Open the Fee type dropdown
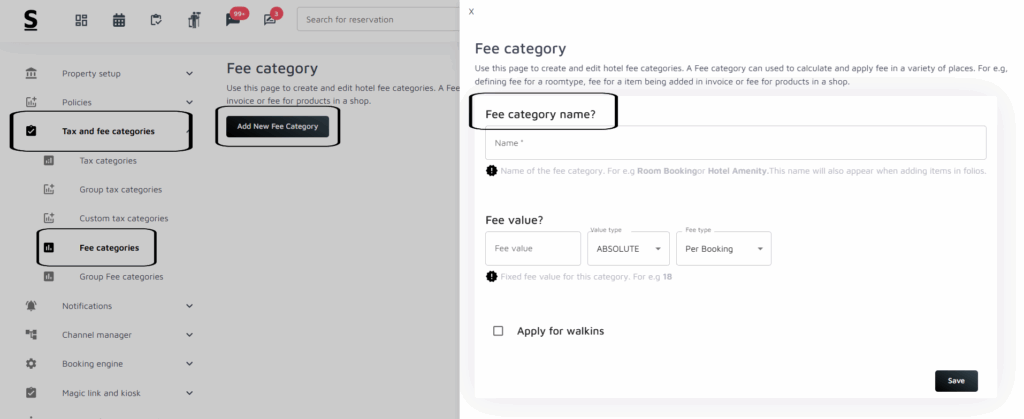 pyautogui.click(x=724, y=249)
